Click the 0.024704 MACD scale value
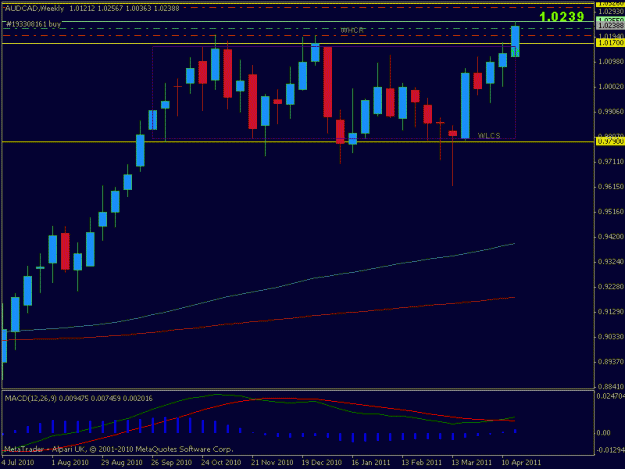The width and height of the screenshot is (625, 469). click(611, 396)
